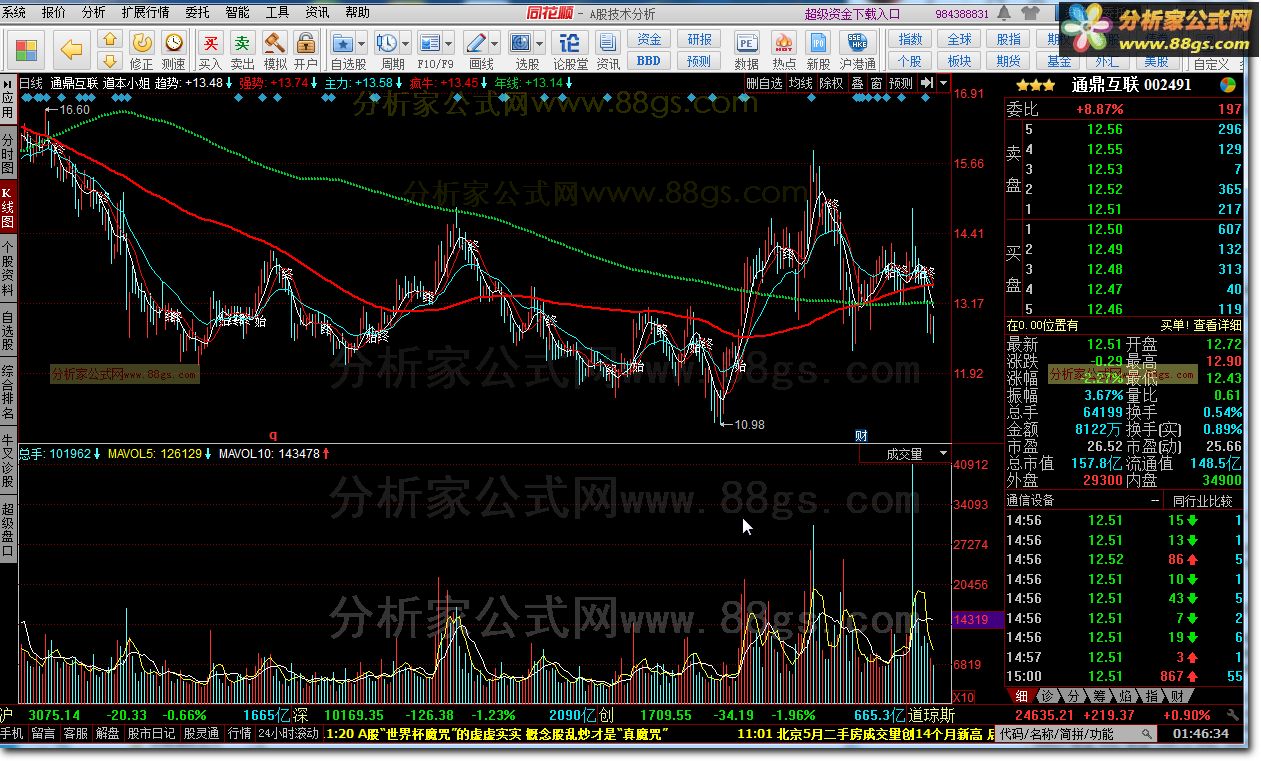Toggle 除权 ex-rights adjustment
This screenshot has width=1261, height=761.
[x=831, y=83]
